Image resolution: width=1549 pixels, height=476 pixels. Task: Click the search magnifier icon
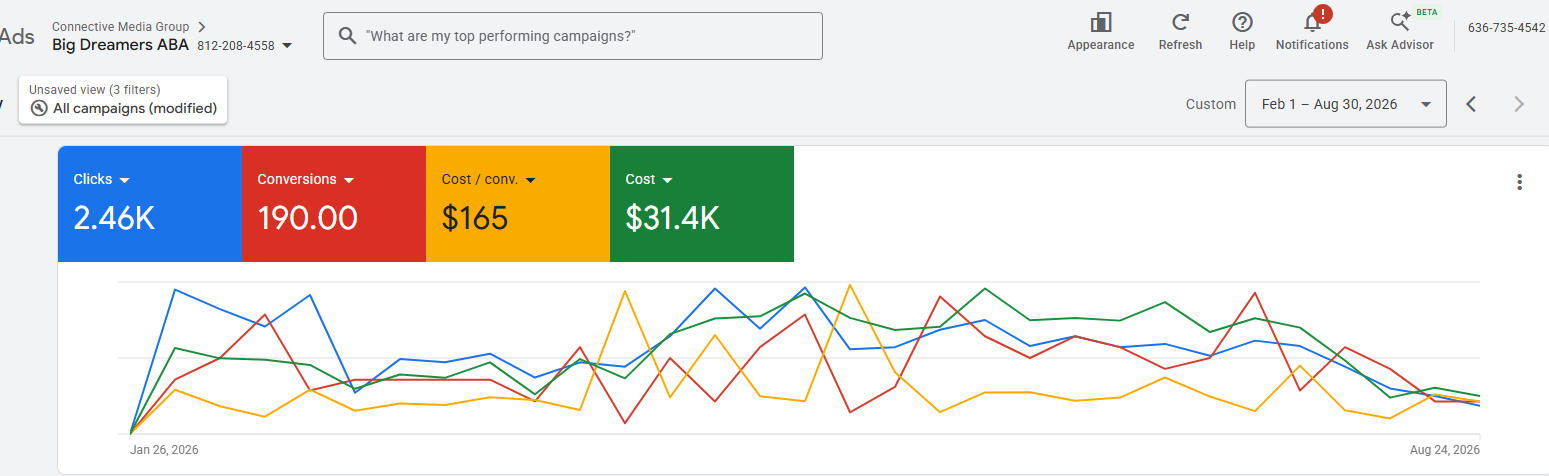pyautogui.click(x=347, y=36)
